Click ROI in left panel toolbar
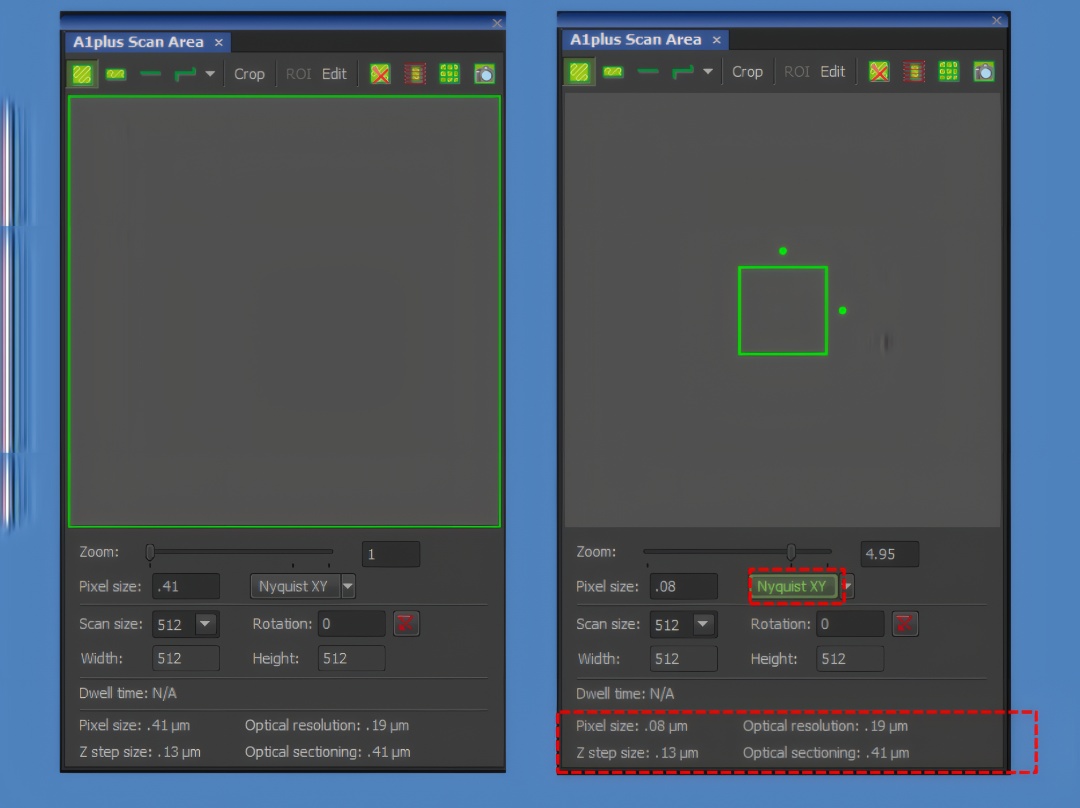Screen dimensions: 1080x808 pos(298,74)
